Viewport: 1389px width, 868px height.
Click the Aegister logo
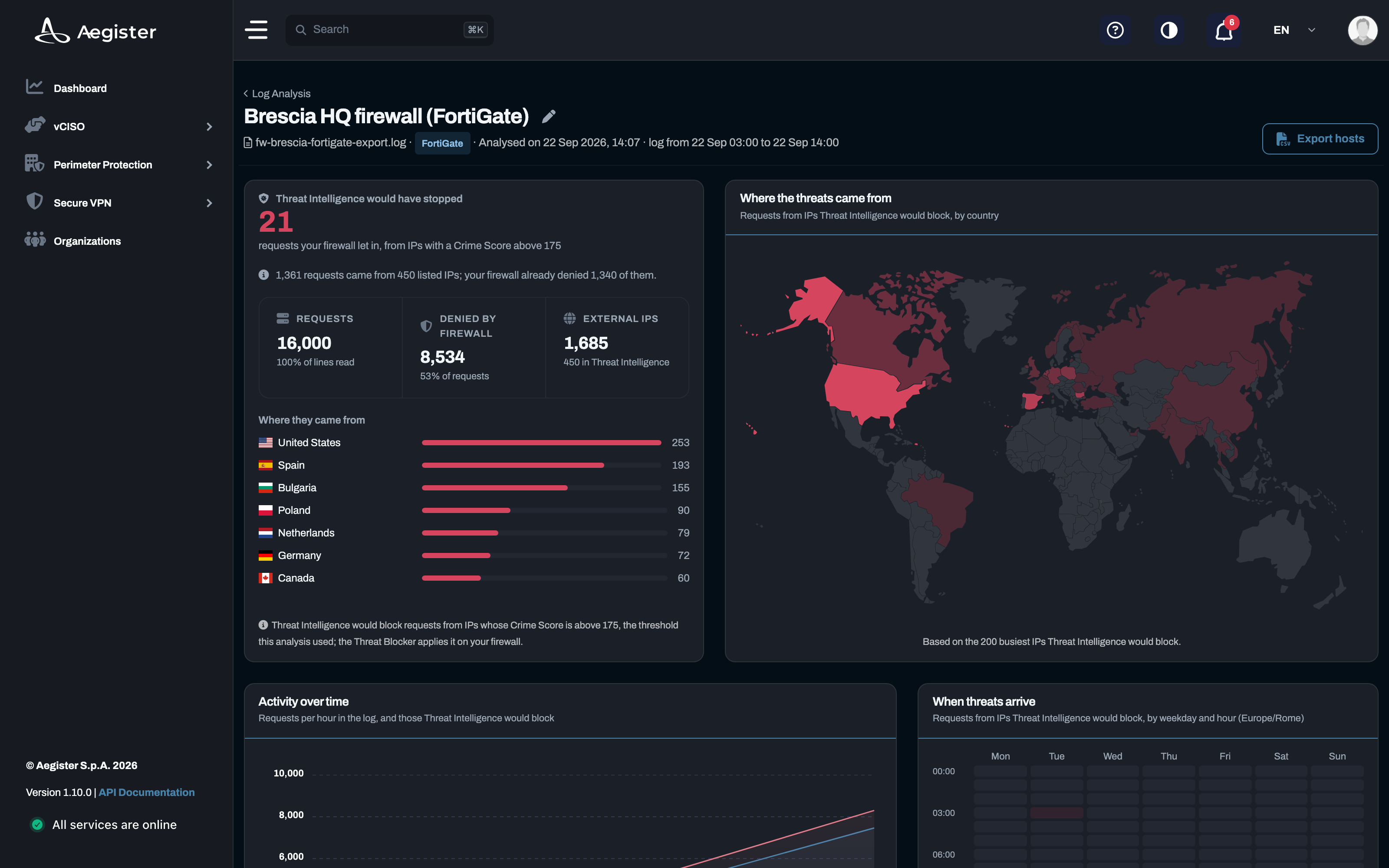pyautogui.click(x=95, y=31)
